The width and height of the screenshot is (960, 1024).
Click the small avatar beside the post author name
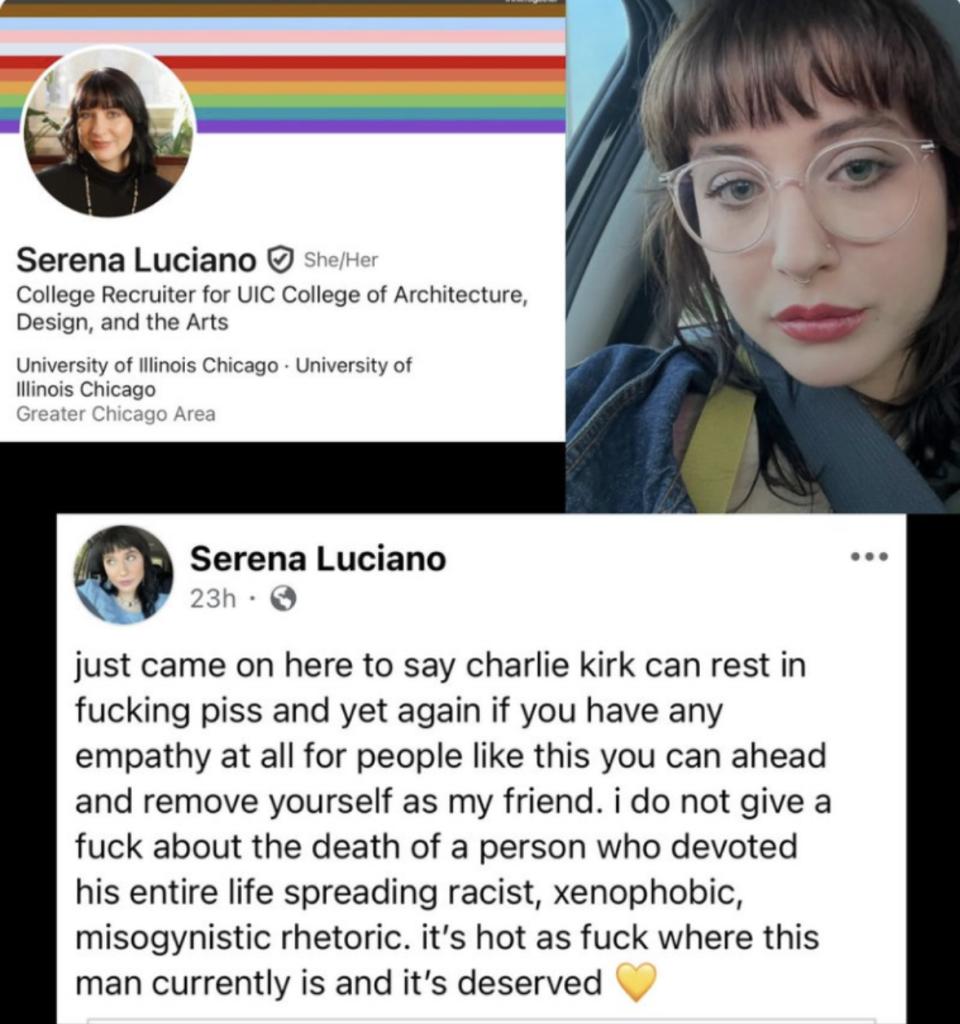click(x=123, y=575)
